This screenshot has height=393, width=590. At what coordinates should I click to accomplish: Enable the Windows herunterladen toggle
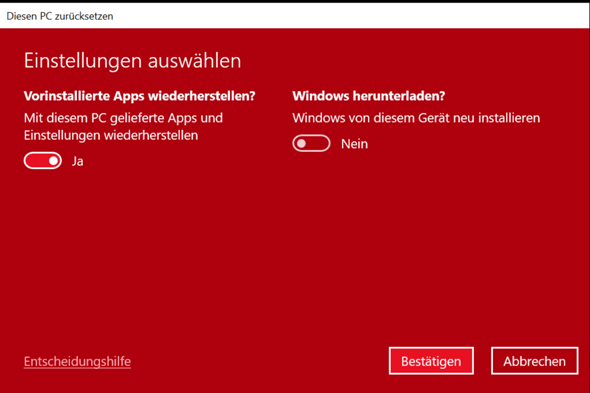coord(311,143)
